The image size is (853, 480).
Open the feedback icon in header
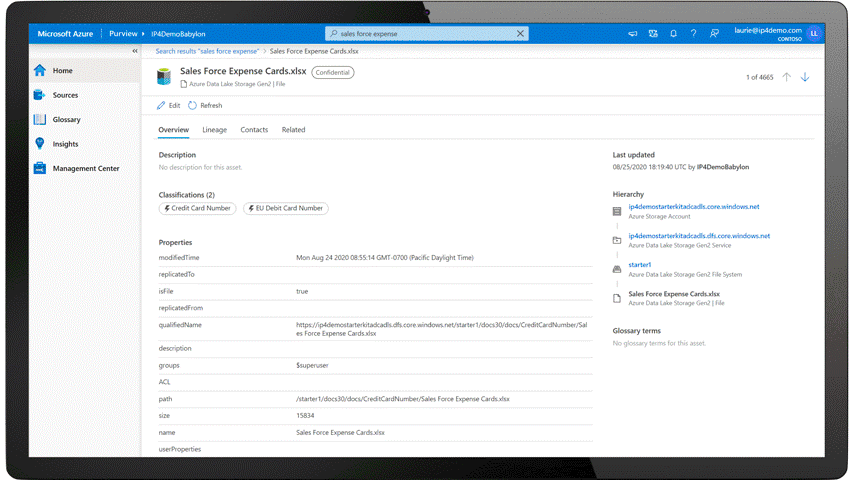[x=714, y=33]
